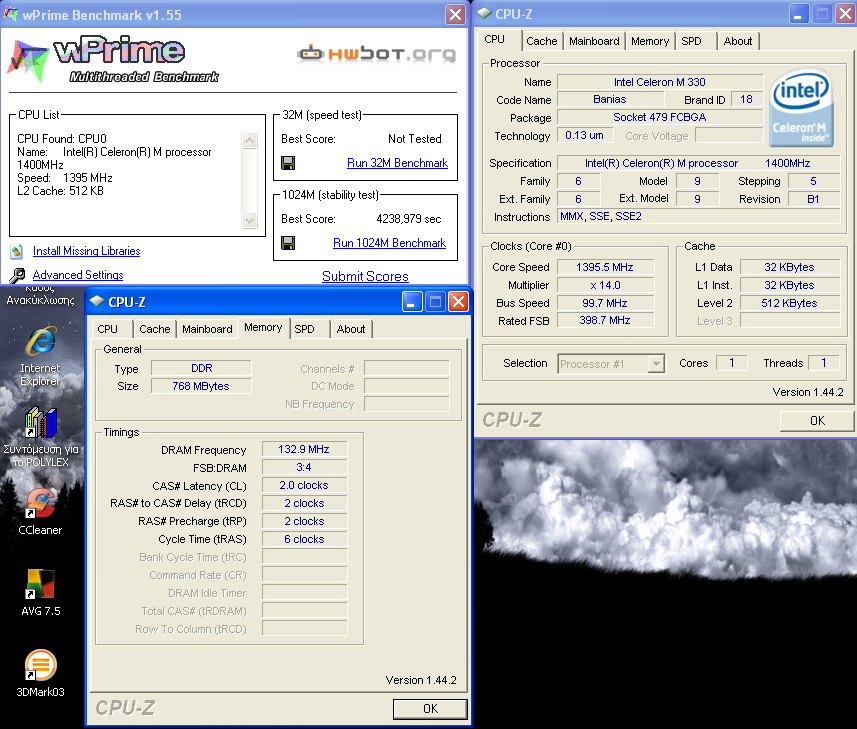Click the Package value Socket 479 FCBGA
857x729 pixels.
click(660, 117)
